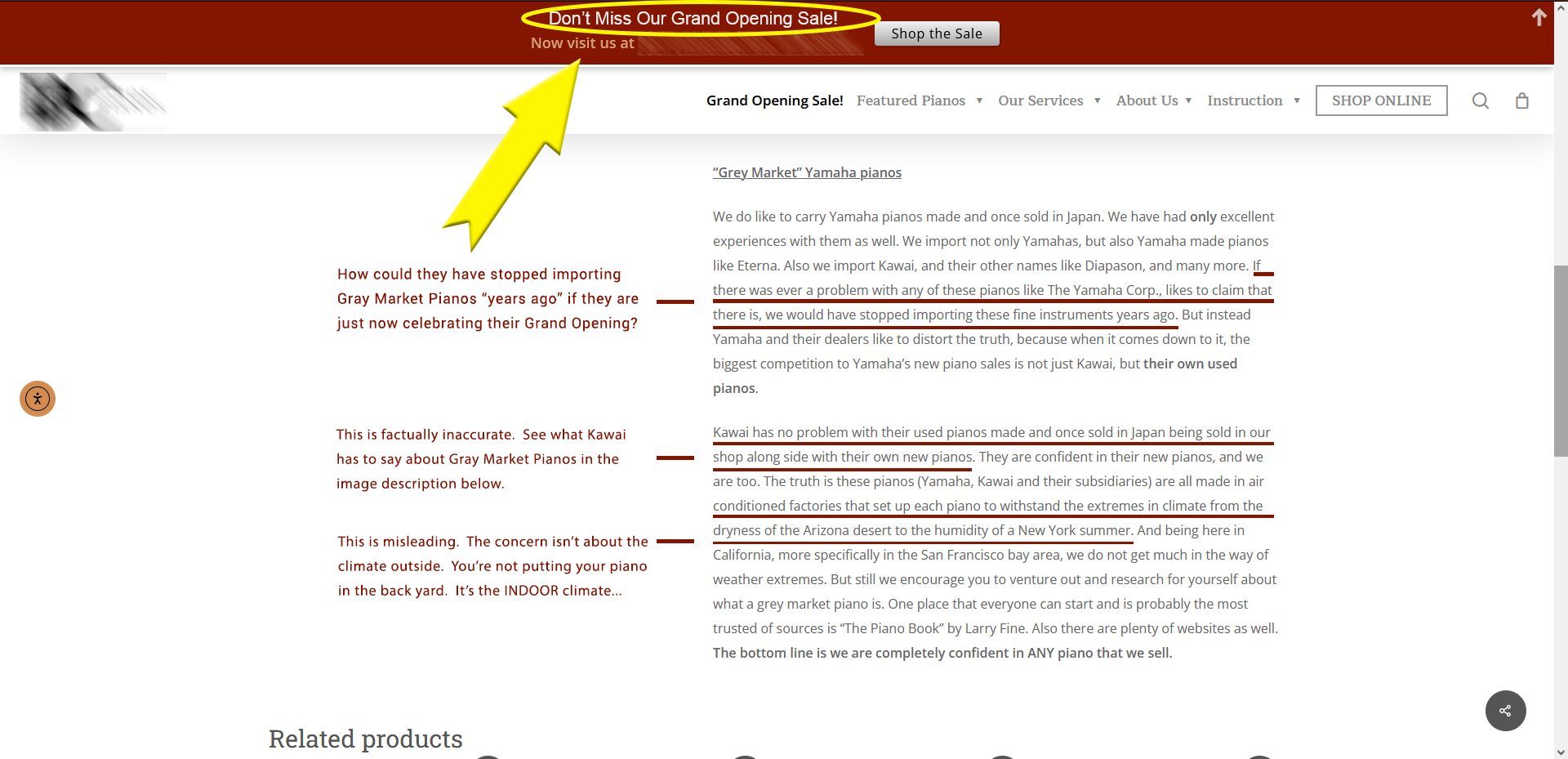Viewport: 1568px width, 759px height.
Task: Expand the Featured Pianos dropdown arrow
Action: tap(979, 100)
